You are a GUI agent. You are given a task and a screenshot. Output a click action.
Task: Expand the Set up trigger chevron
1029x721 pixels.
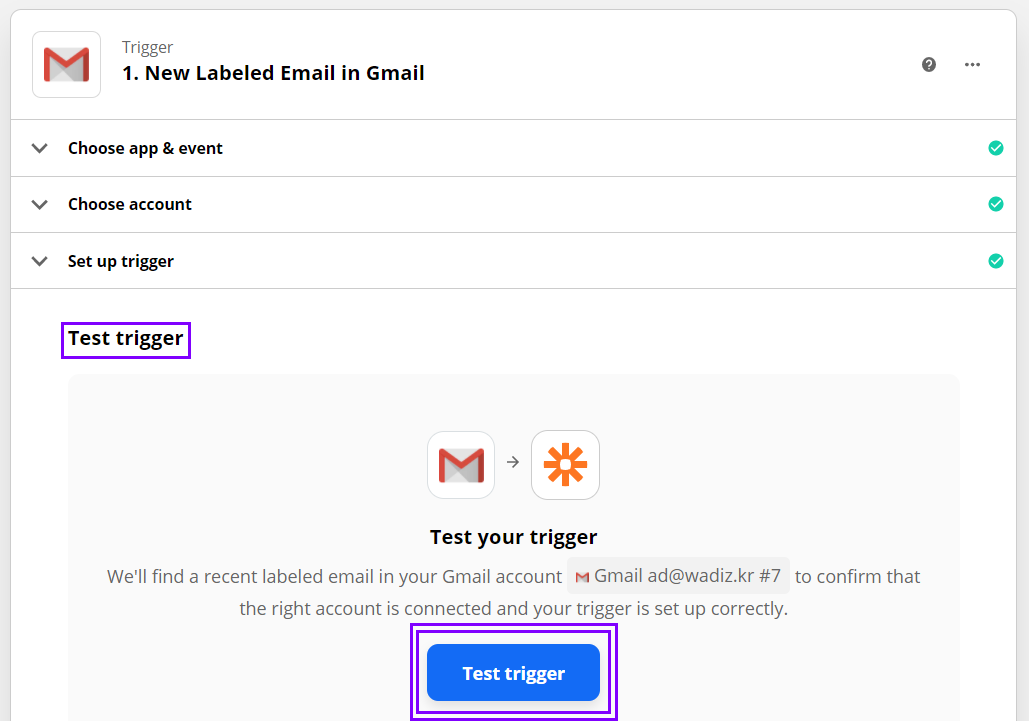click(x=39, y=261)
